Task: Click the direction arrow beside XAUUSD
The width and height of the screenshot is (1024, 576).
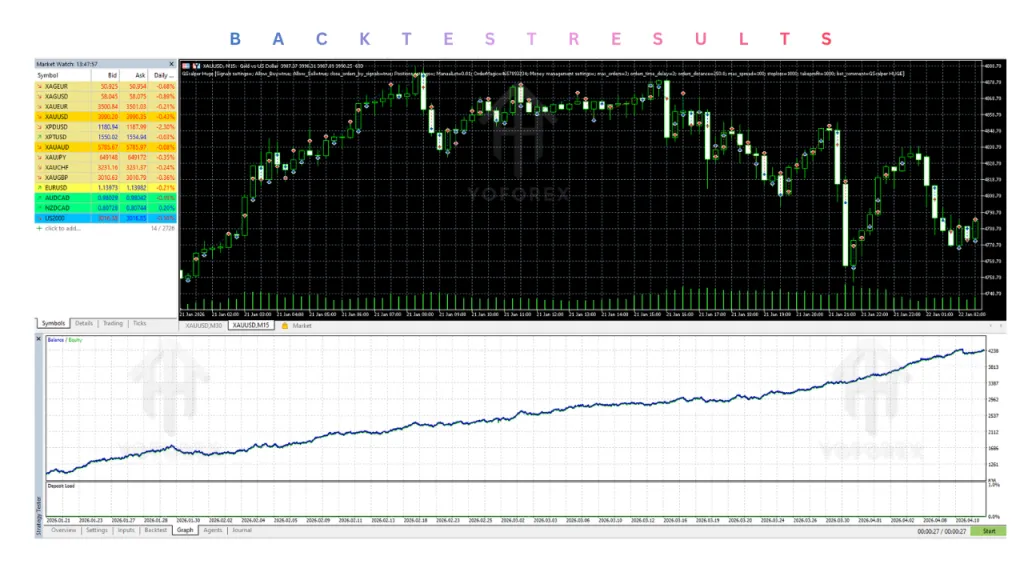Action: coord(39,117)
